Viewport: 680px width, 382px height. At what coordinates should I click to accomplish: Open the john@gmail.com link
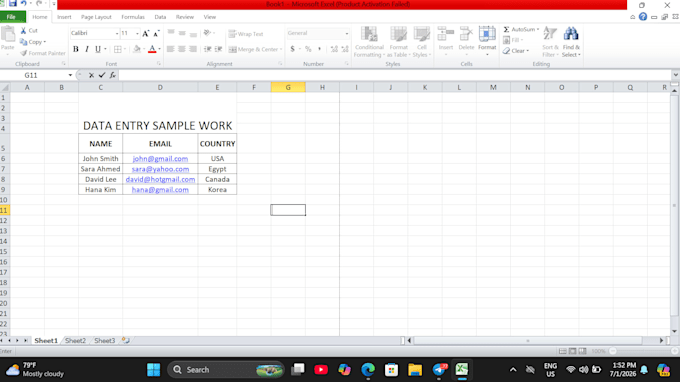click(160, 159)
